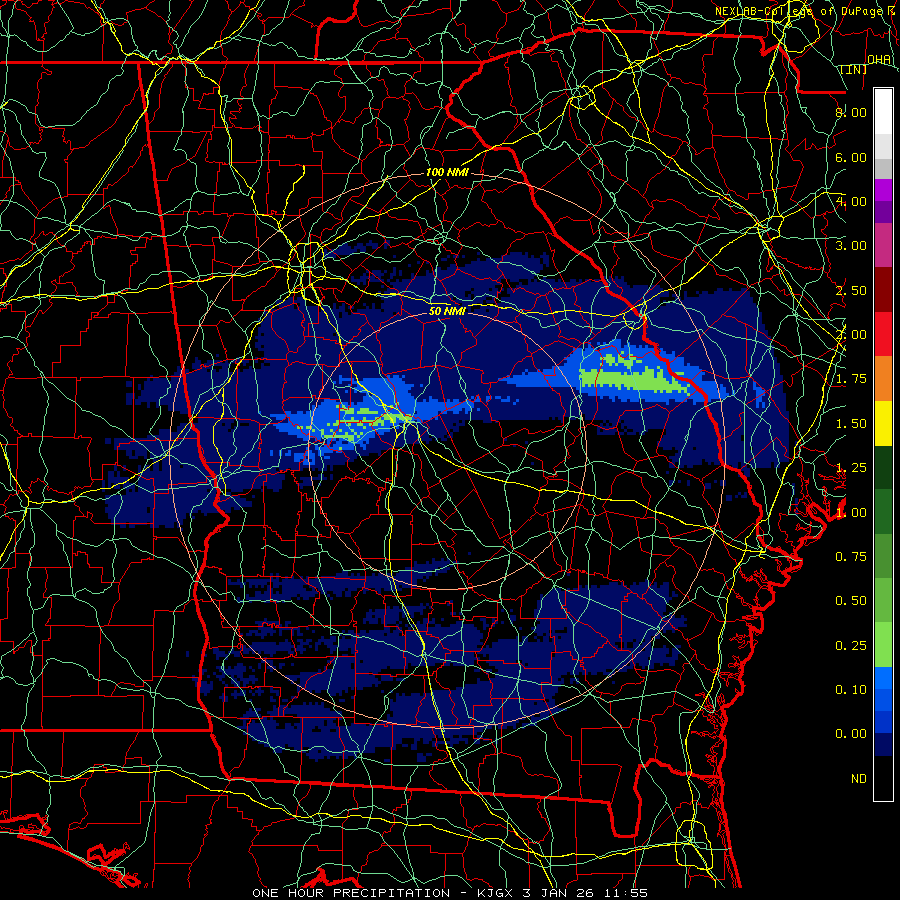Click the OHA product code label
Screen dimensions: 900x900
879,59
